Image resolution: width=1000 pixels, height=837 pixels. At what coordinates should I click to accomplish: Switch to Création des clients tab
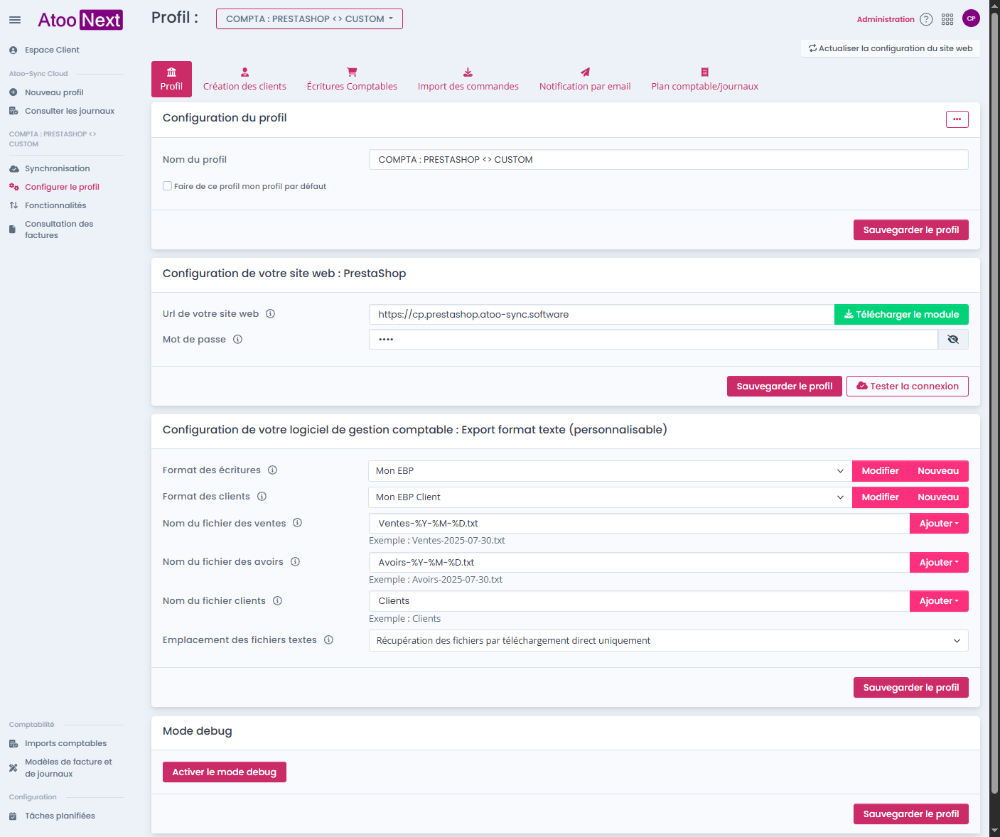pos(245,79)
